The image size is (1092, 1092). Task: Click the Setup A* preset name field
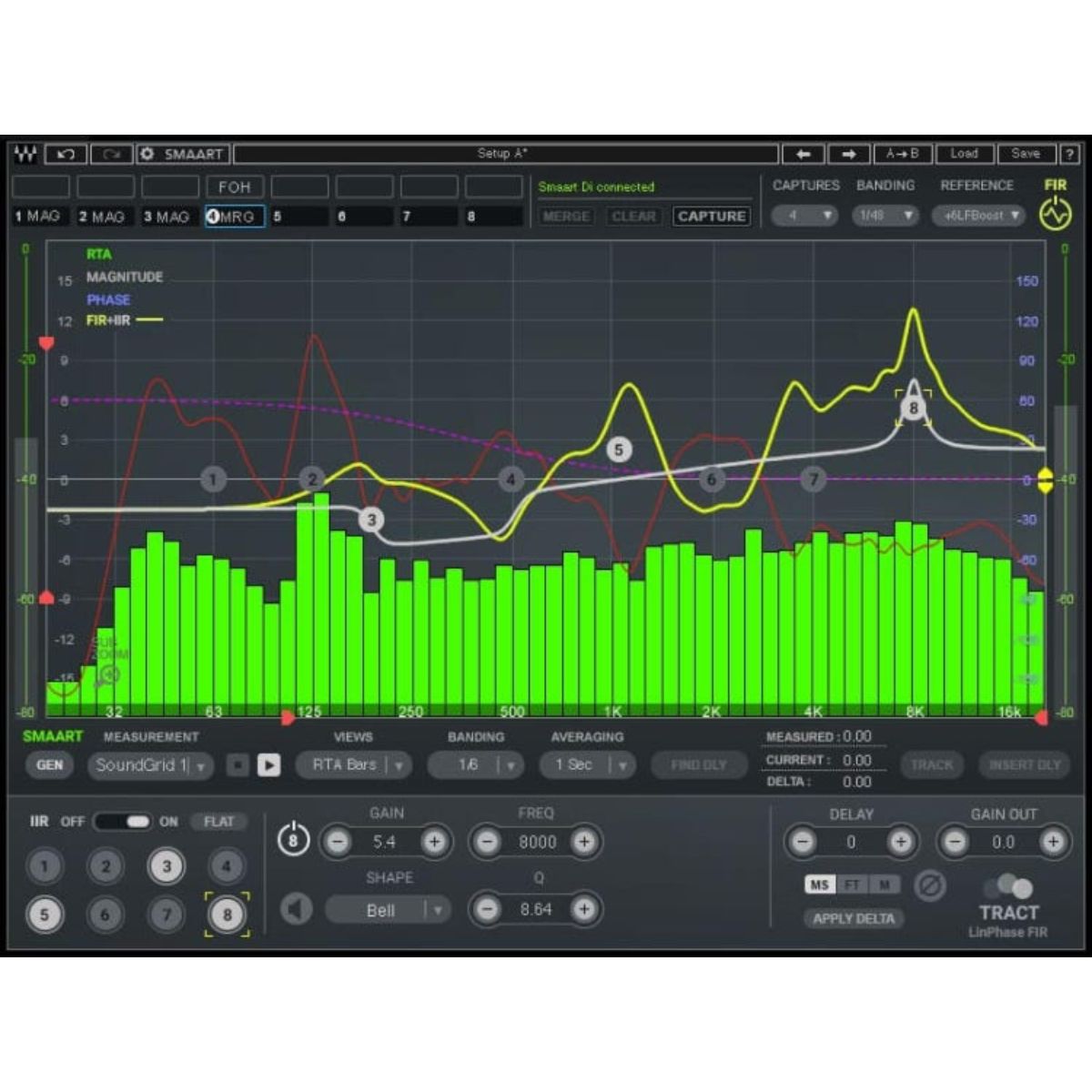[x=504, y=153]
